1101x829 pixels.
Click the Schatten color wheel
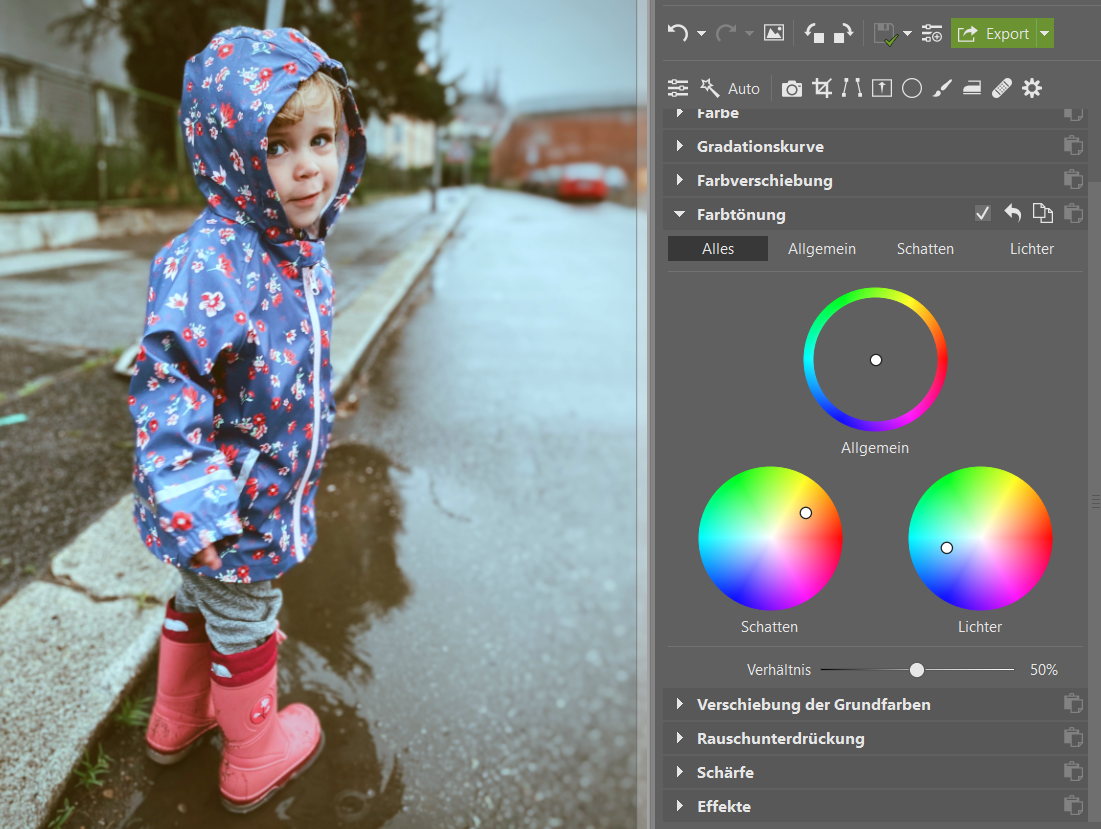[x=770, y=538]
